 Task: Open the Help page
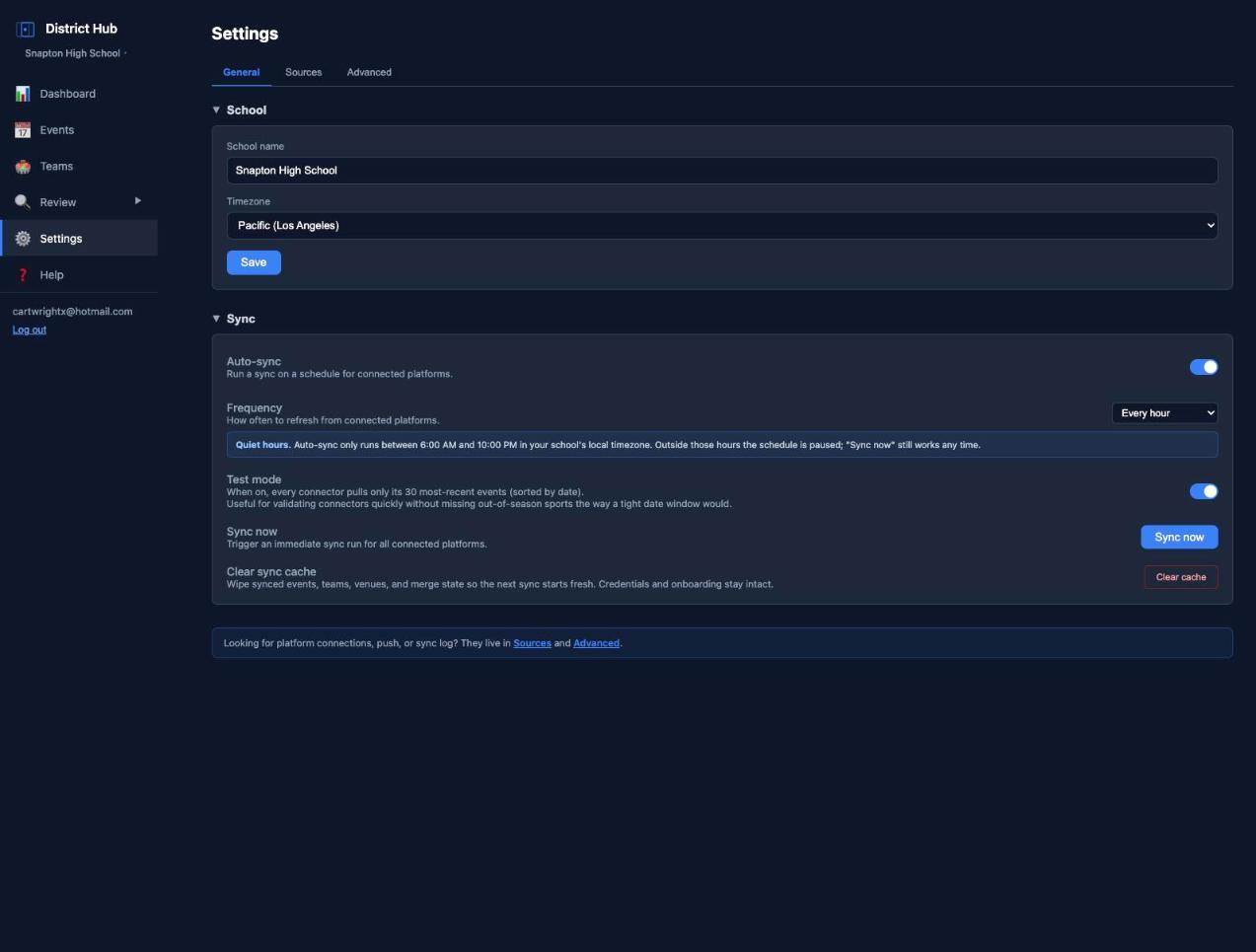click(79, 275)
